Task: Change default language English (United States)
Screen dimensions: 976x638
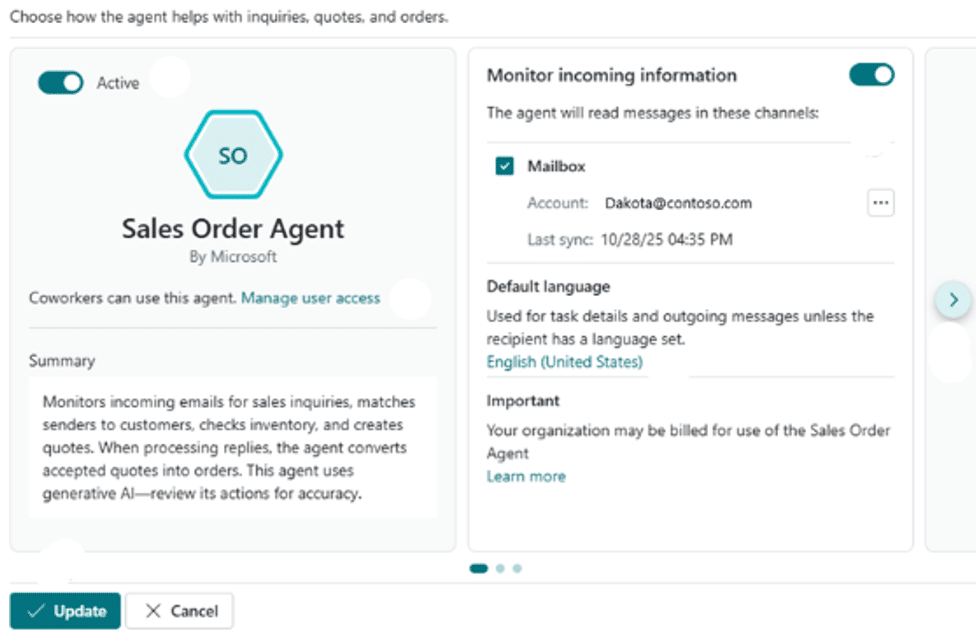Action: pos(564,362)
